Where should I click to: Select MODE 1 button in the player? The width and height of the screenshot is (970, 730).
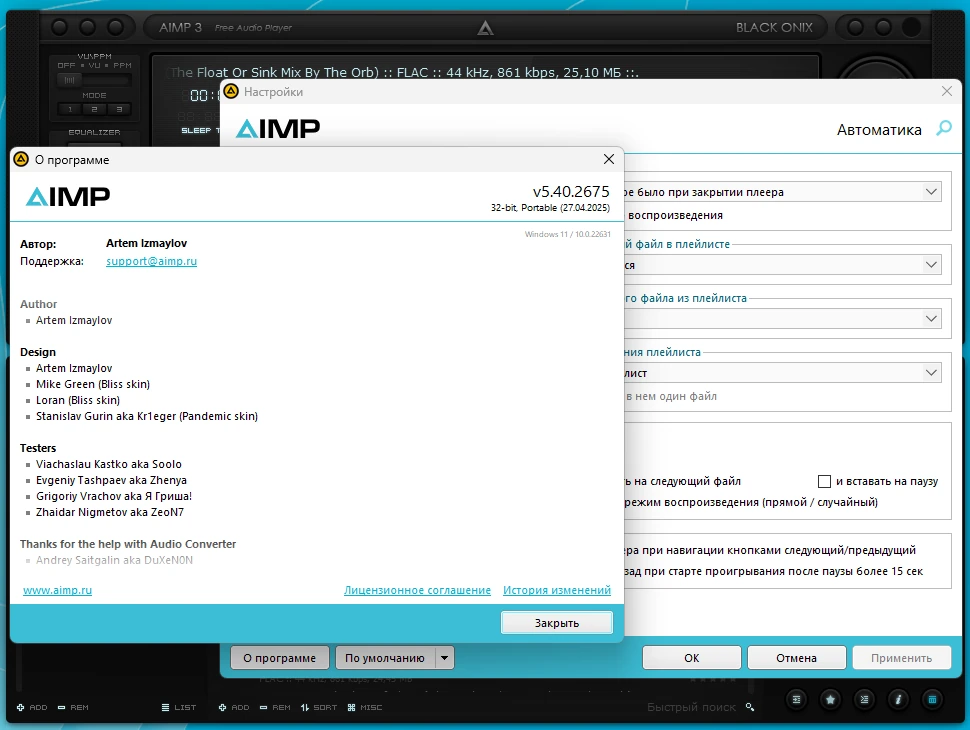[x=70, y=110]
